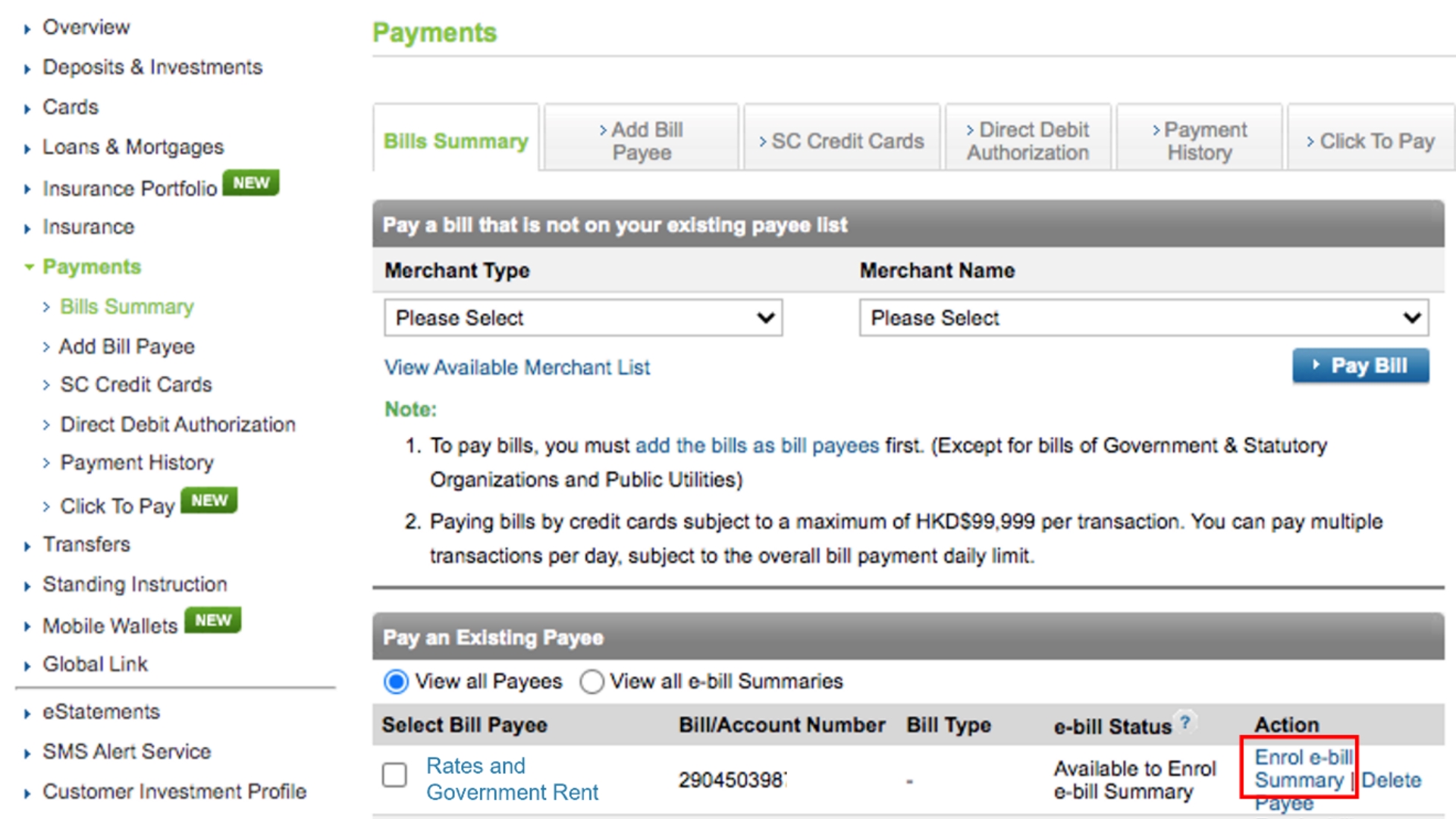Open the Direct Debit Authorization tab
The width and height of the screenshot is (1456, 819).
(x=1028, y=140)
